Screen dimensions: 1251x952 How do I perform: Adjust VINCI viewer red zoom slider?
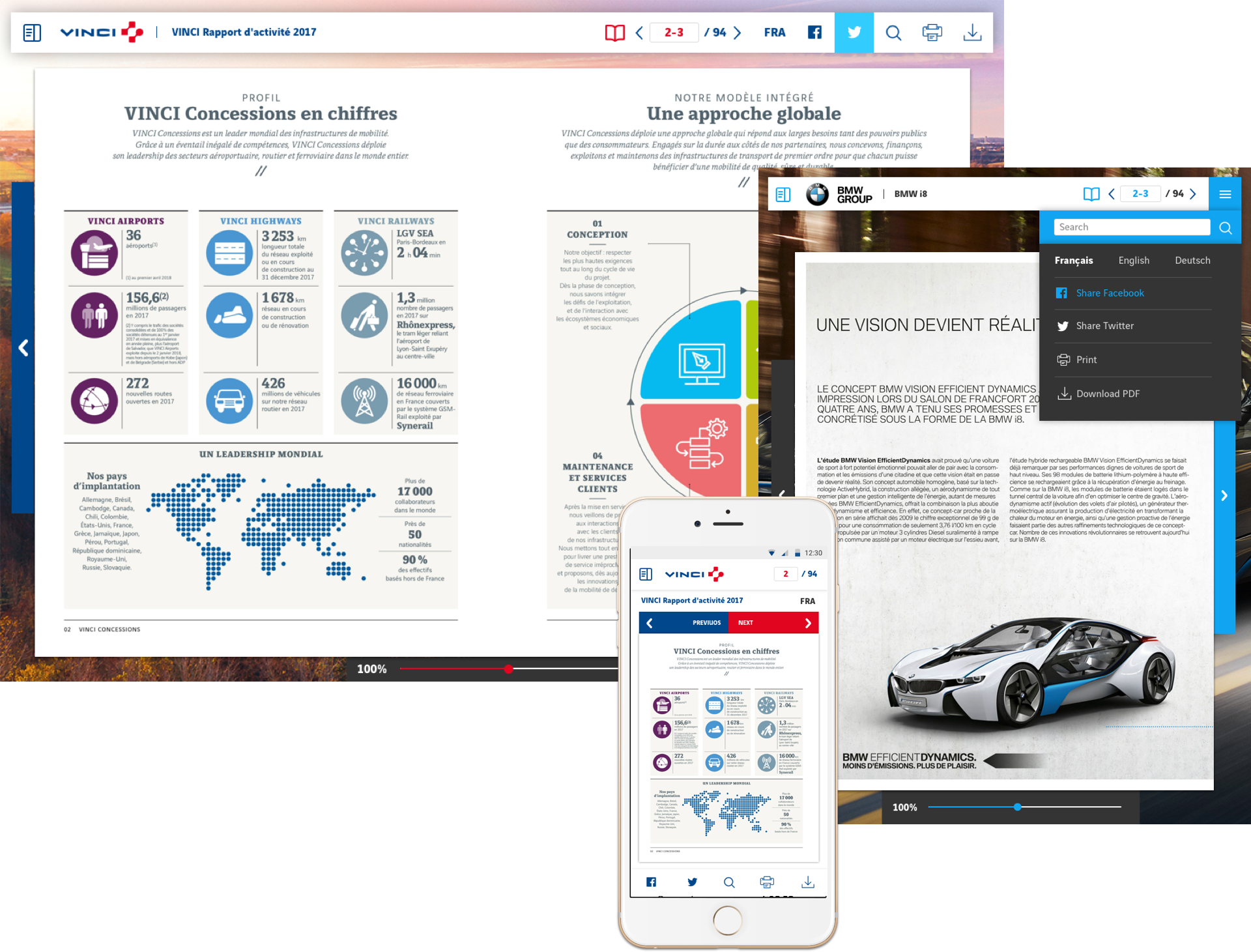[x=508, y=669]
